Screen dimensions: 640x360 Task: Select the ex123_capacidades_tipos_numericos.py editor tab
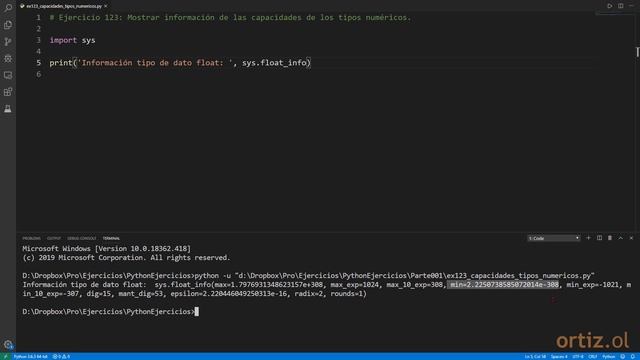(x=64, y=6)
